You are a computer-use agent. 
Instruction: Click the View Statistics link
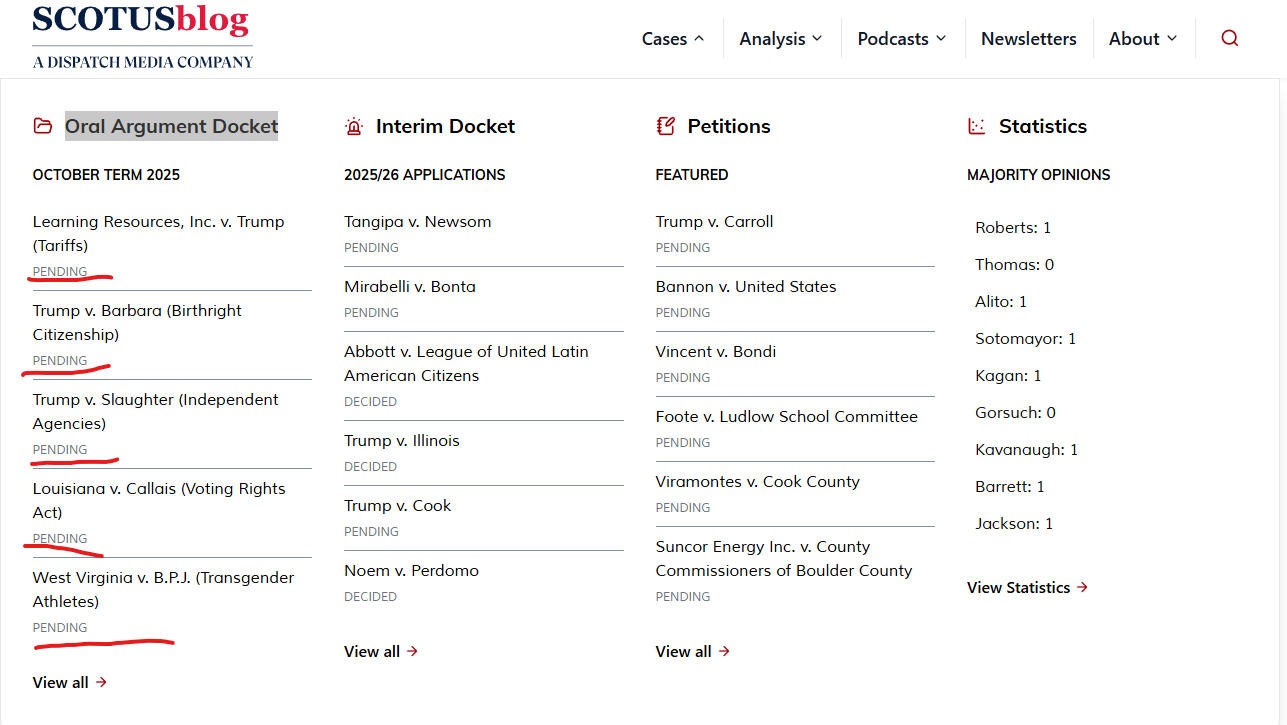point(1027,588)
